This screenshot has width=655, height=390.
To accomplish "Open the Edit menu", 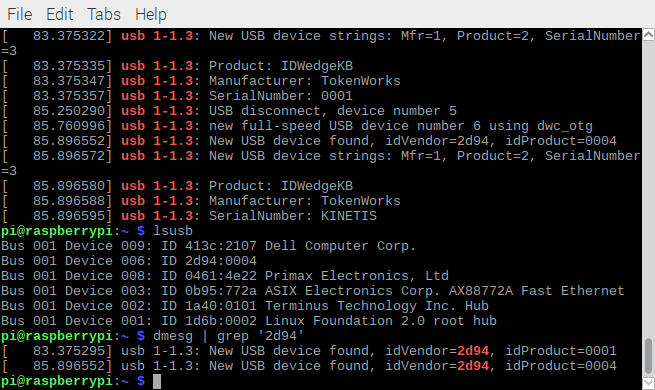I will (x=59, y=14).
